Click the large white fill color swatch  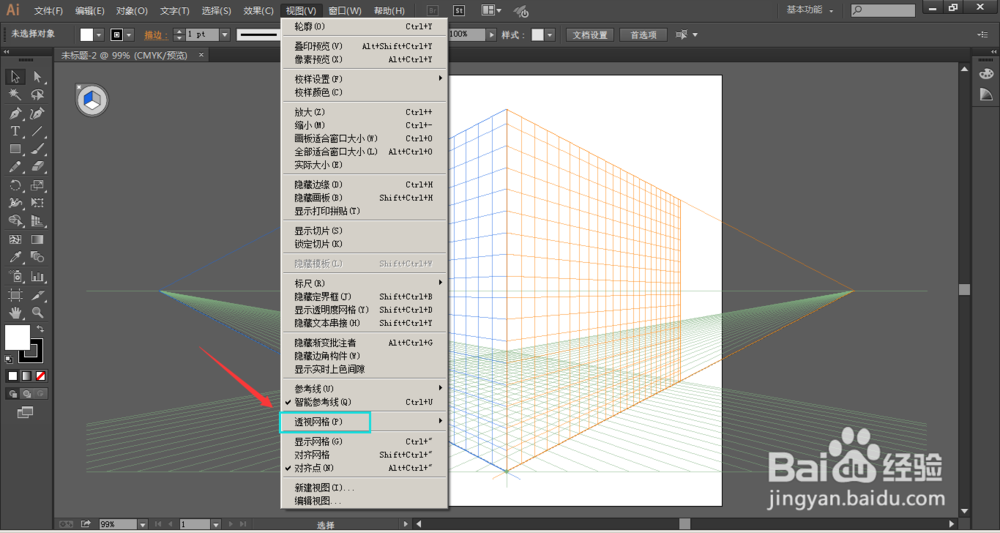point(17,337)
